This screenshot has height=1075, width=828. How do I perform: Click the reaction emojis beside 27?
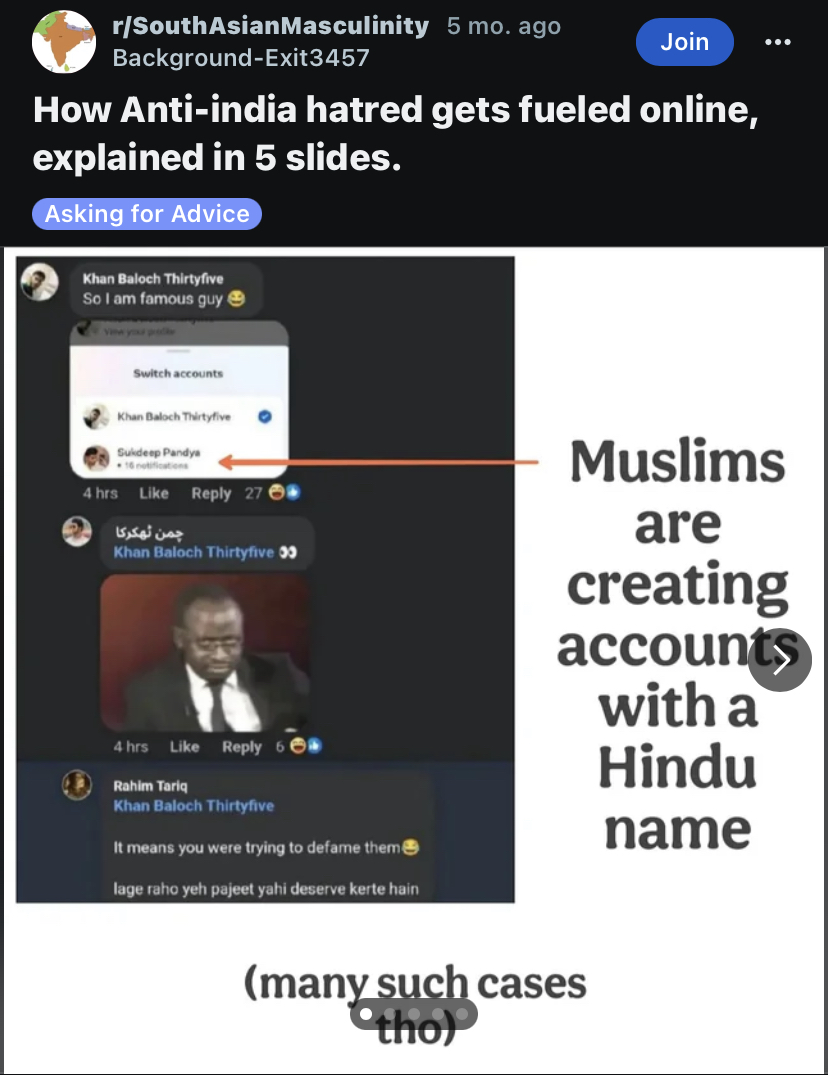point(284,492)
